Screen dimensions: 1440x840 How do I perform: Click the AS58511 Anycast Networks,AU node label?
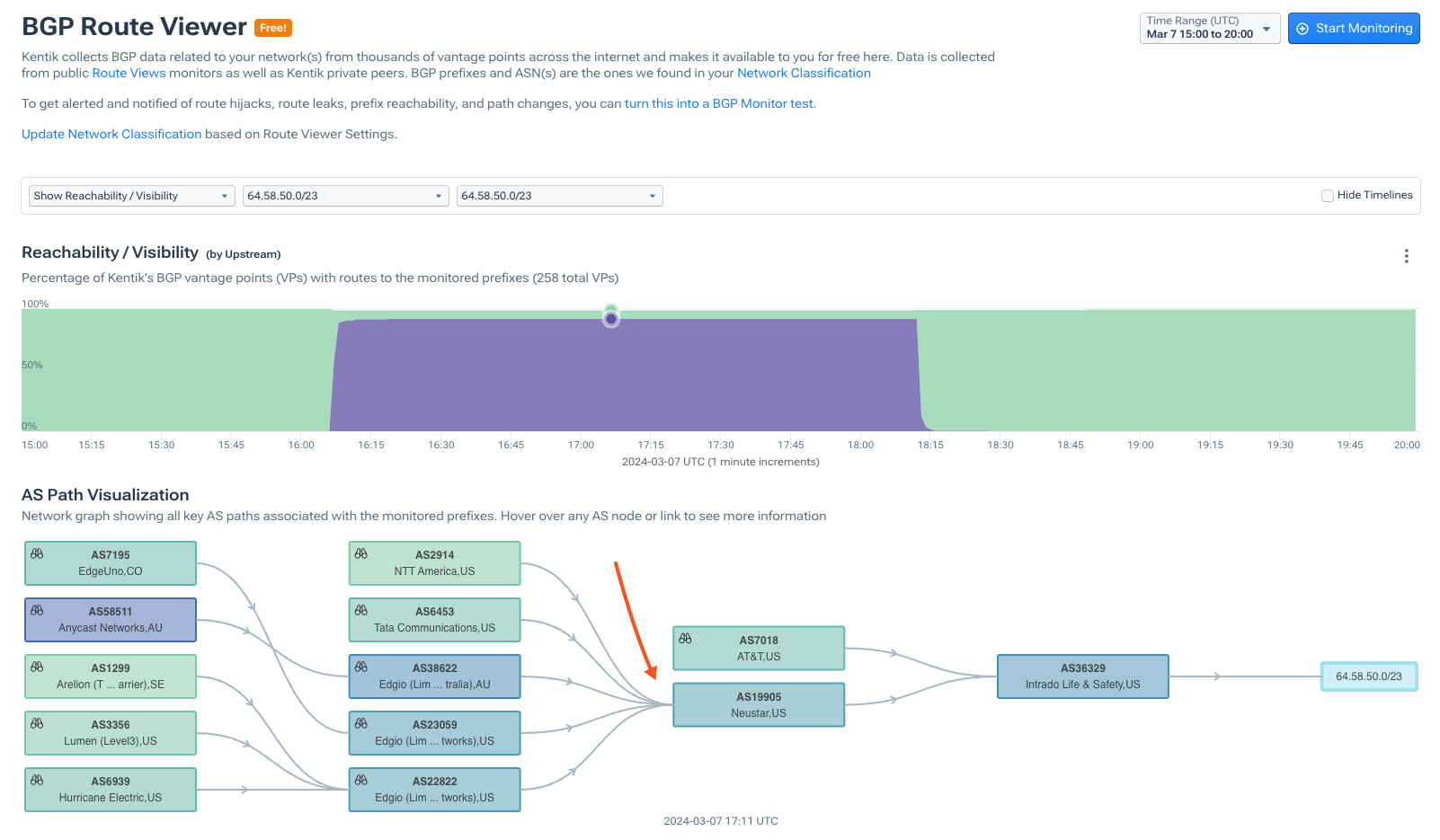click(x=111, y=620)
